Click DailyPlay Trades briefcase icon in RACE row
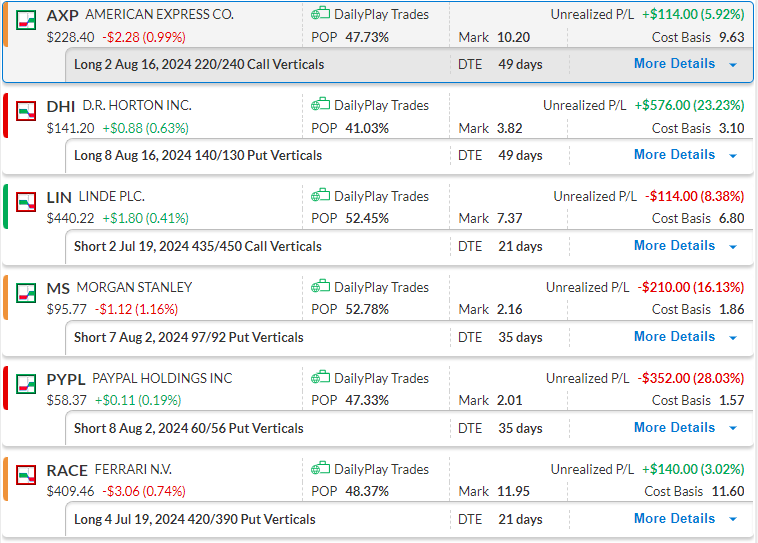The width and height of the screenshot is (758, 543). point(320,468)
